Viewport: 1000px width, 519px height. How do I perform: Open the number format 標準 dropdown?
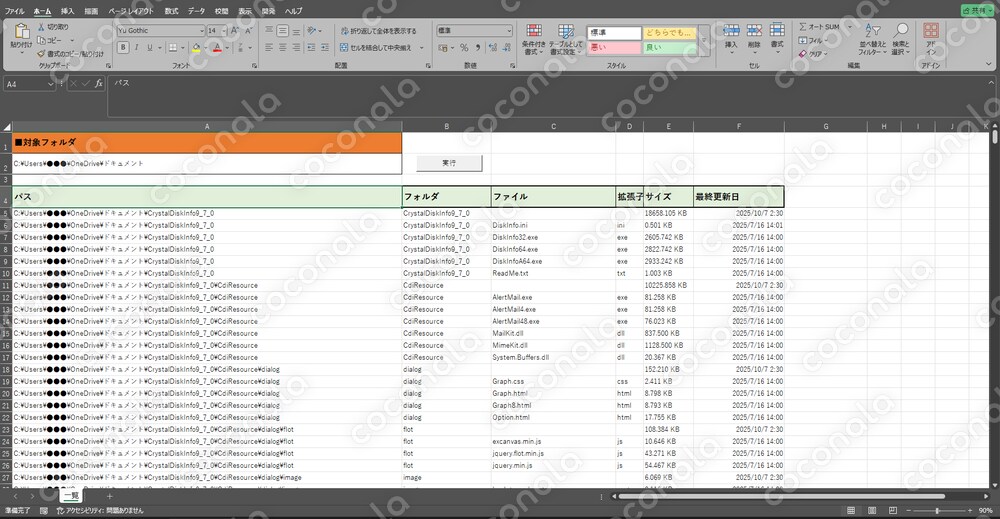coord(509,31)
